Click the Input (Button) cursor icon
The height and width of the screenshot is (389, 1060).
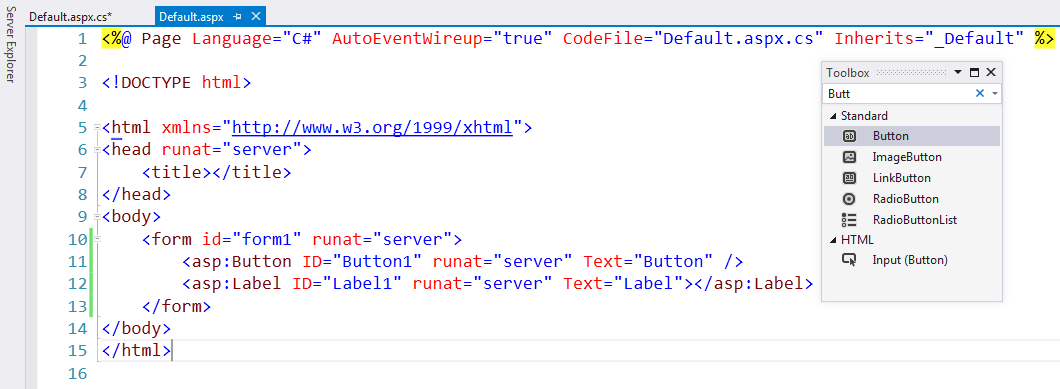[x=850, y=260]
